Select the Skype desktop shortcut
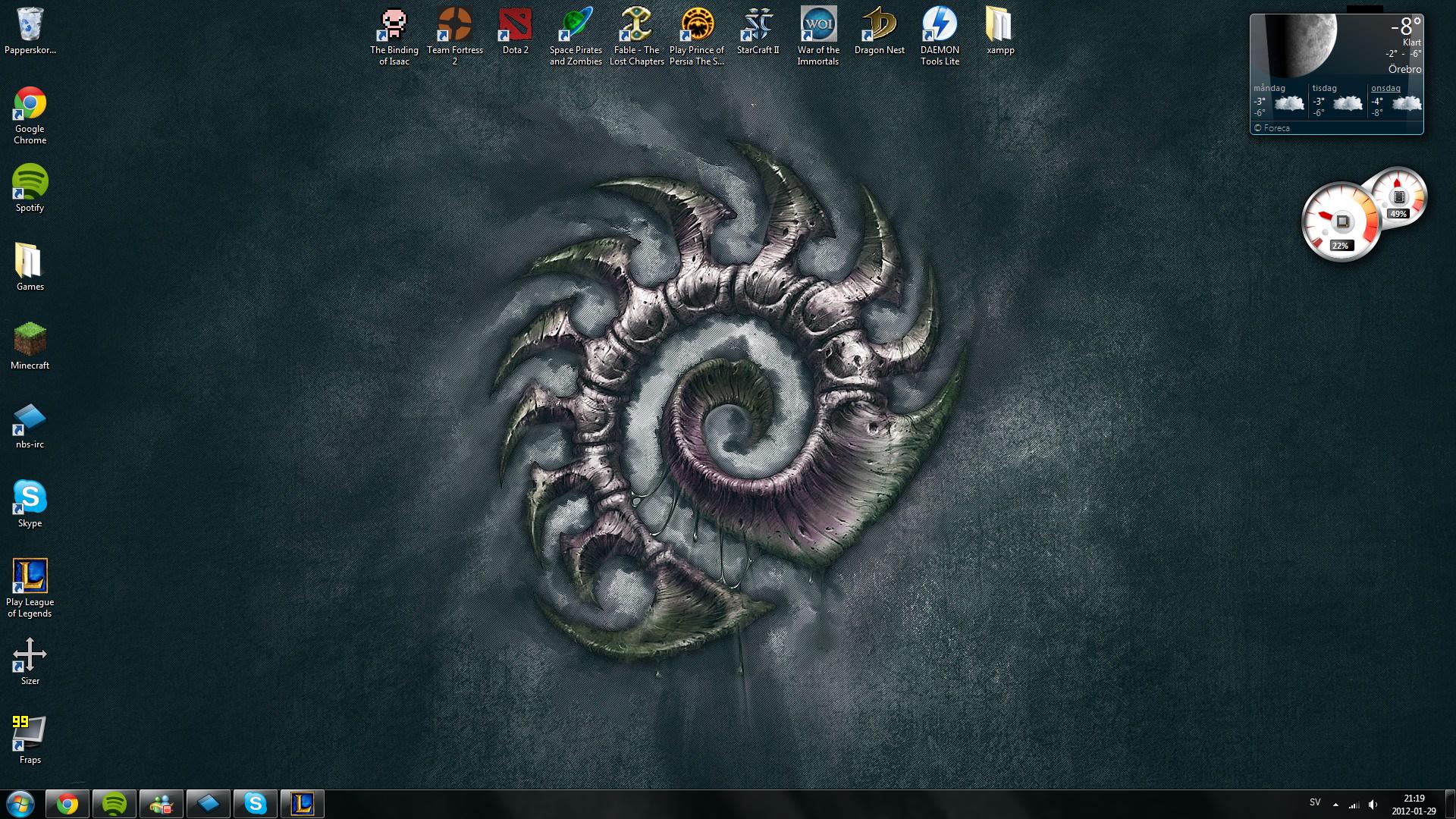 click(30, 504)
